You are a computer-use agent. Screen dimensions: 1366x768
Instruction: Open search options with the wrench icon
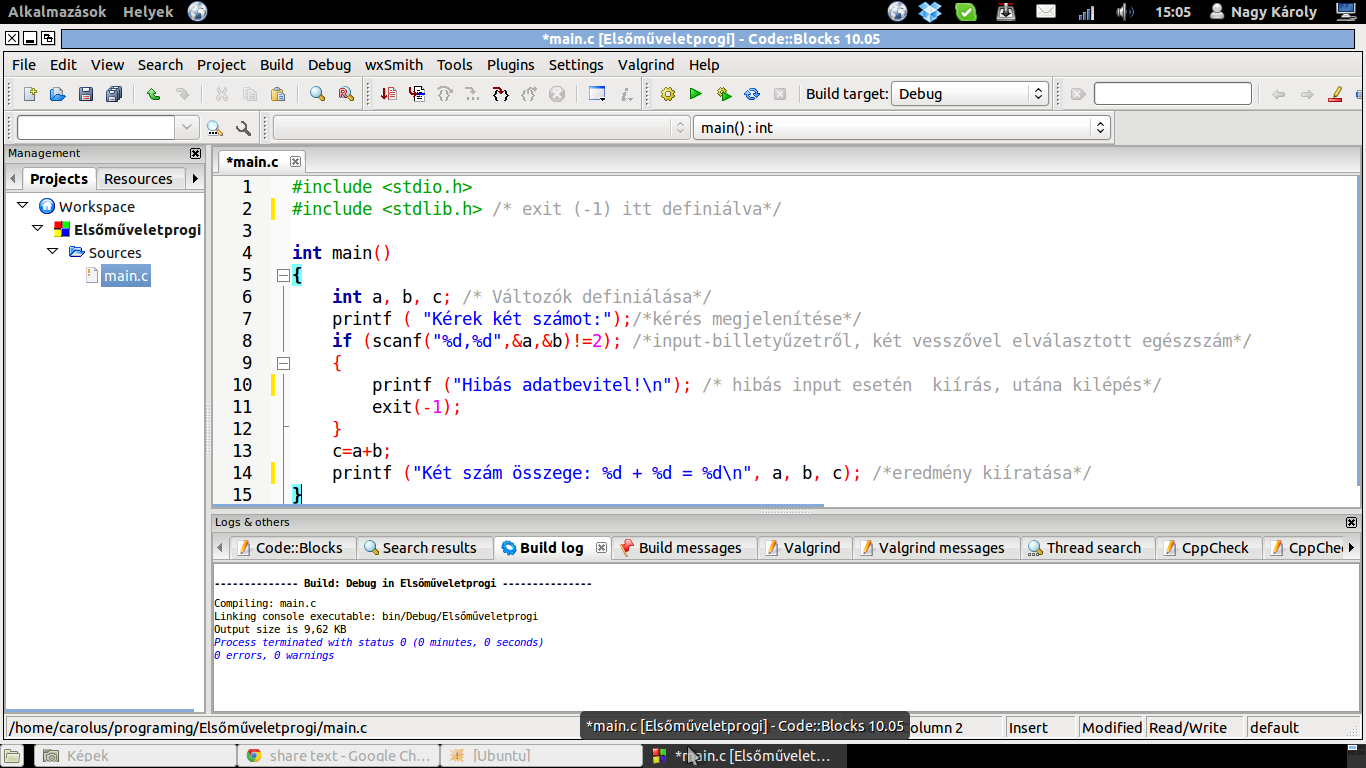(x=243, y=128)
